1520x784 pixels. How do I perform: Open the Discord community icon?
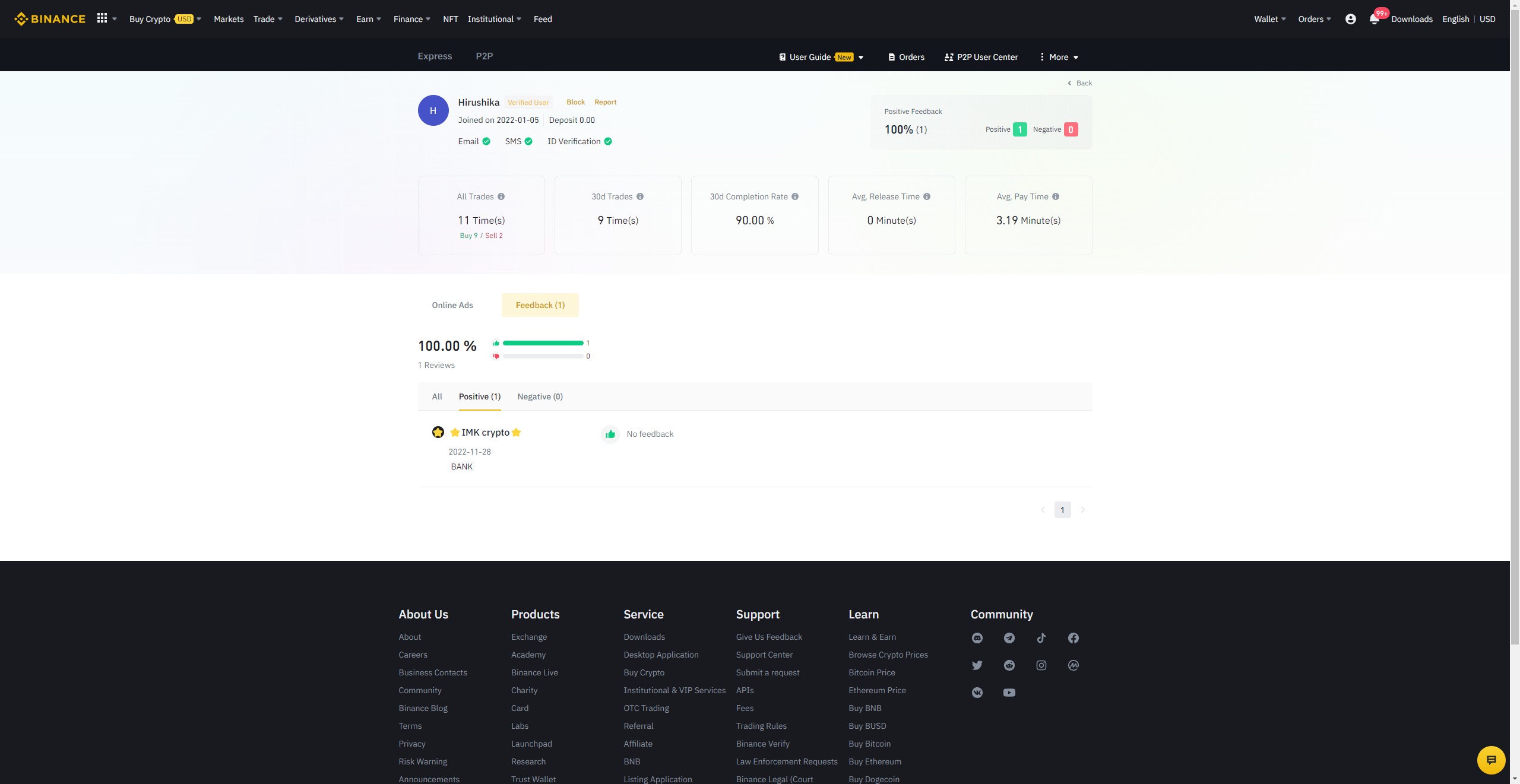click(x=977, y=638)
